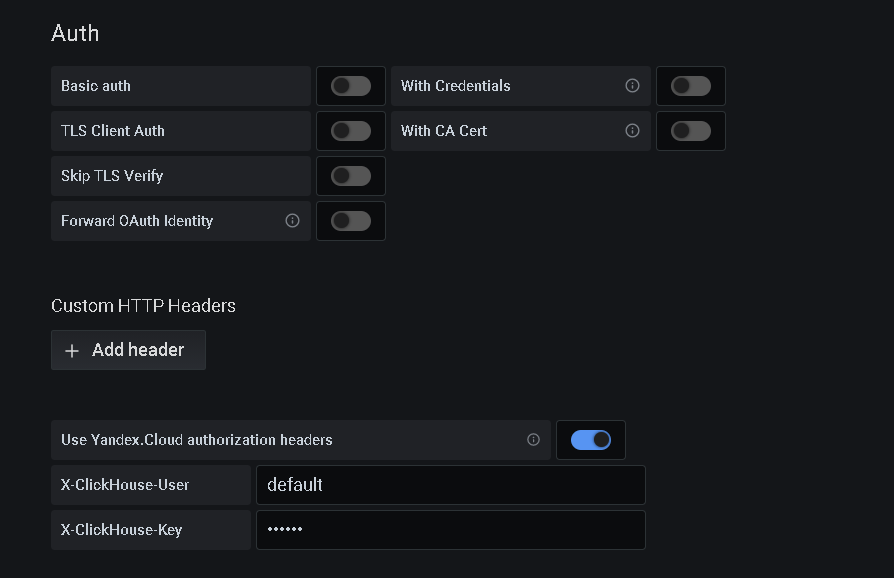The width and height of the screenshot is (894, 578).
Task: Click the Custom HTTP Headers heading
Action: click(143, 306)
